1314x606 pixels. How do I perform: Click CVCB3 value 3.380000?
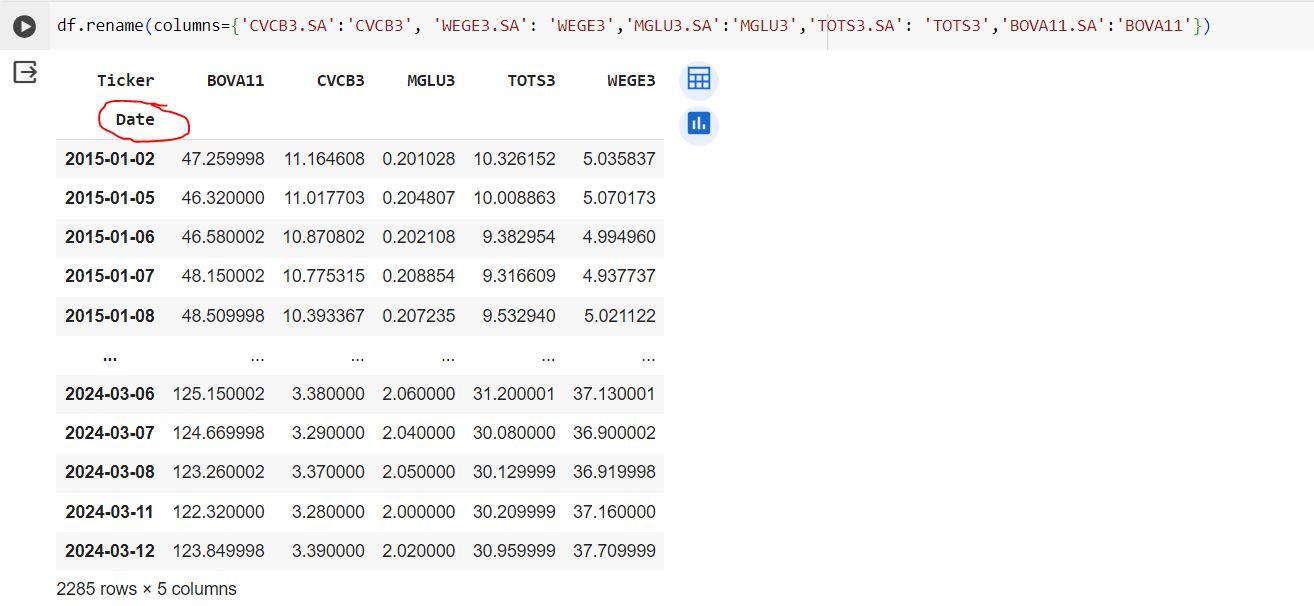point(328,394)
